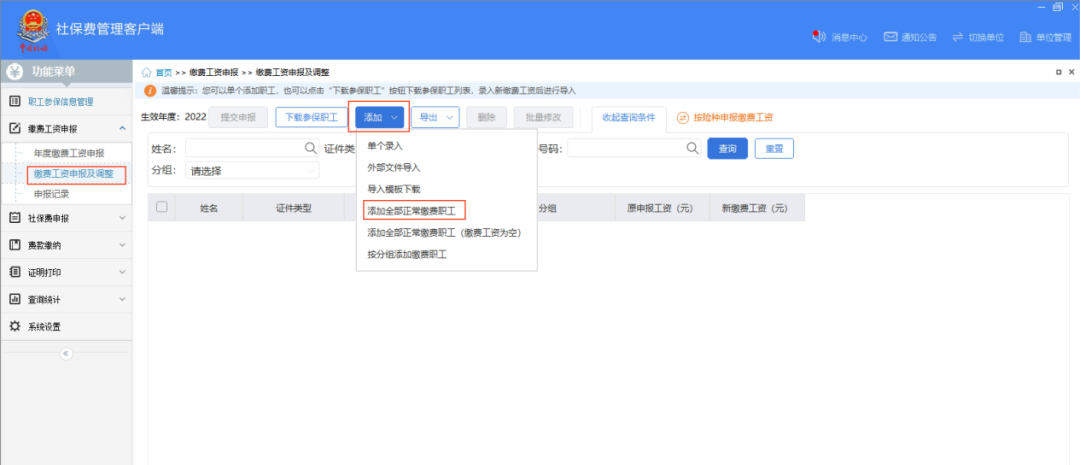This screenshot has width=1081, height=465.
Task: Select 单个录入 from the menu
Action: click(x=385, y=146)
